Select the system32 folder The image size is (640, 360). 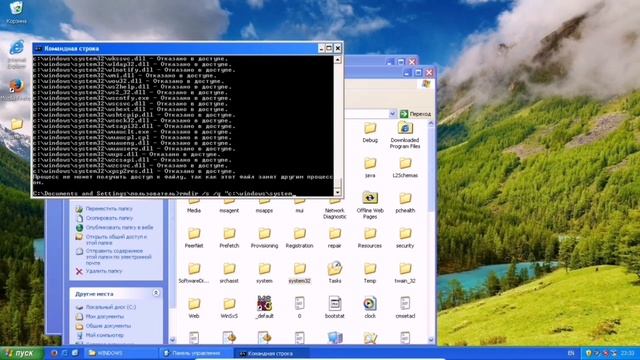[x=299, y=273]
